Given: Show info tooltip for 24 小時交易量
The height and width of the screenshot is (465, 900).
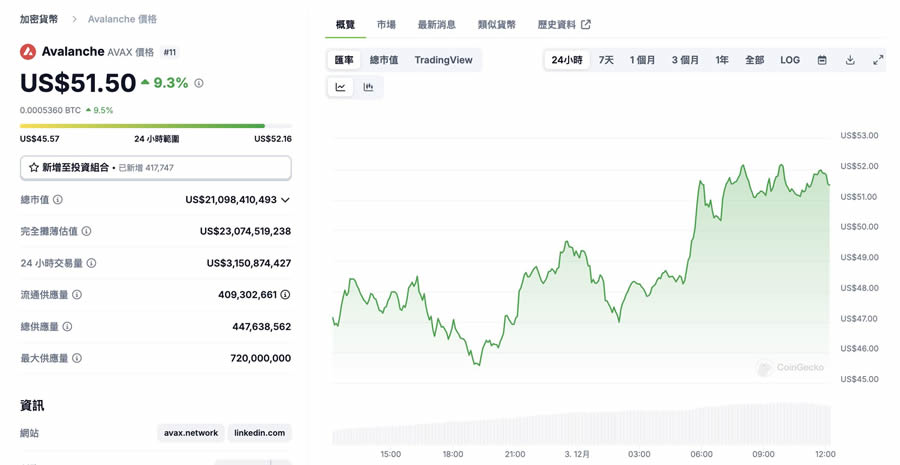Looking at the screenshot, I should pos(91,263).
